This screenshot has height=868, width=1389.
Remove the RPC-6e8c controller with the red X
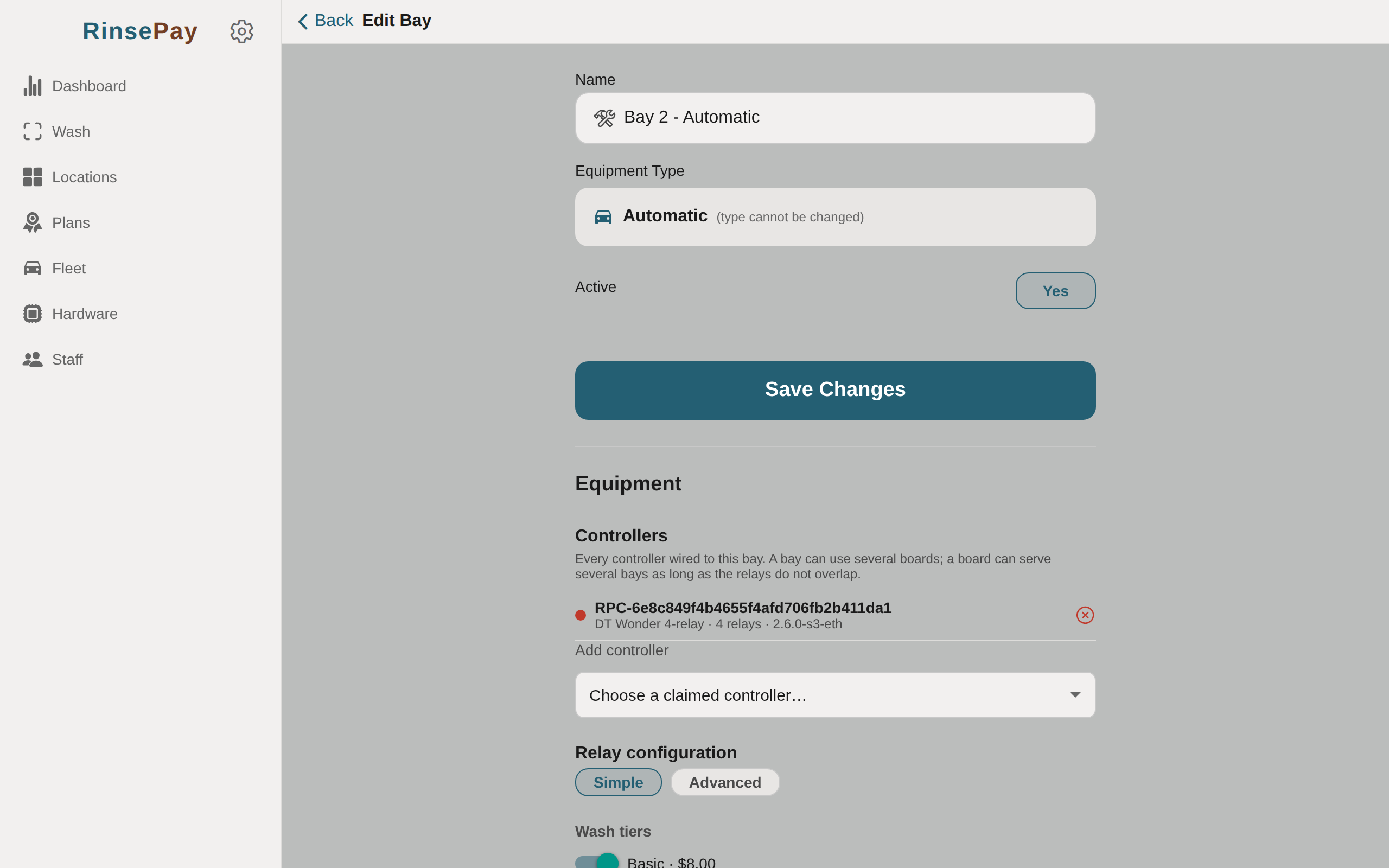coord(1085,615)
